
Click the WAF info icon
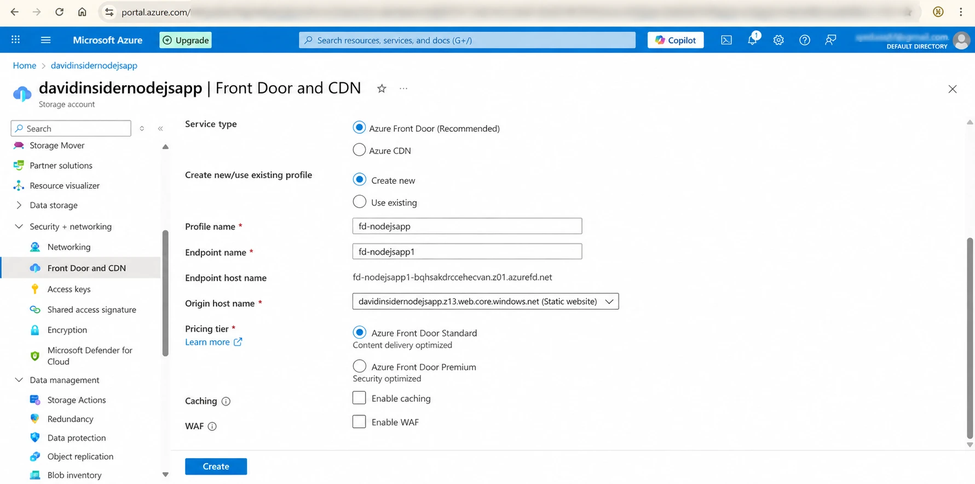pyautogui.click(x=212, y=427)
